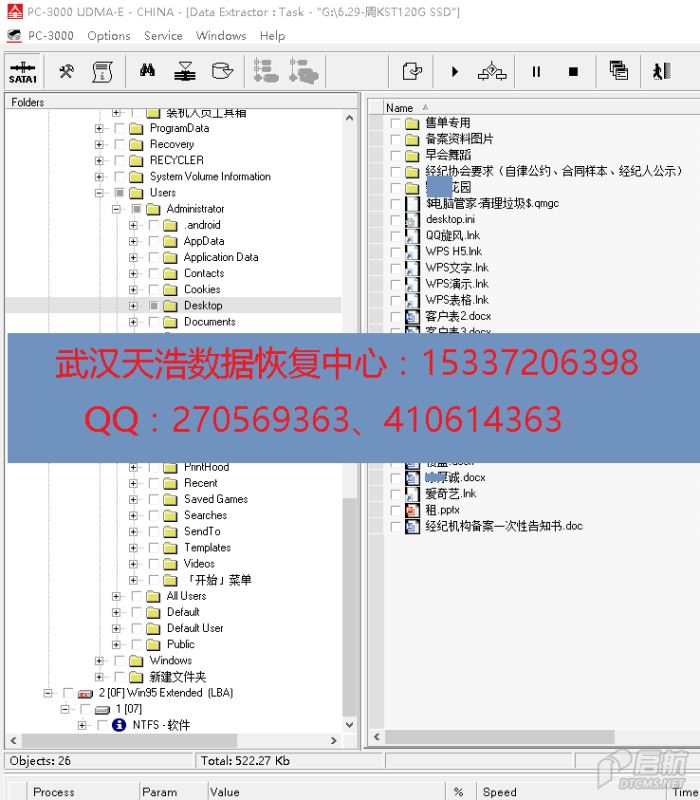Click the stacked windows icon in toolbar
700x800 pixels.
619,72
